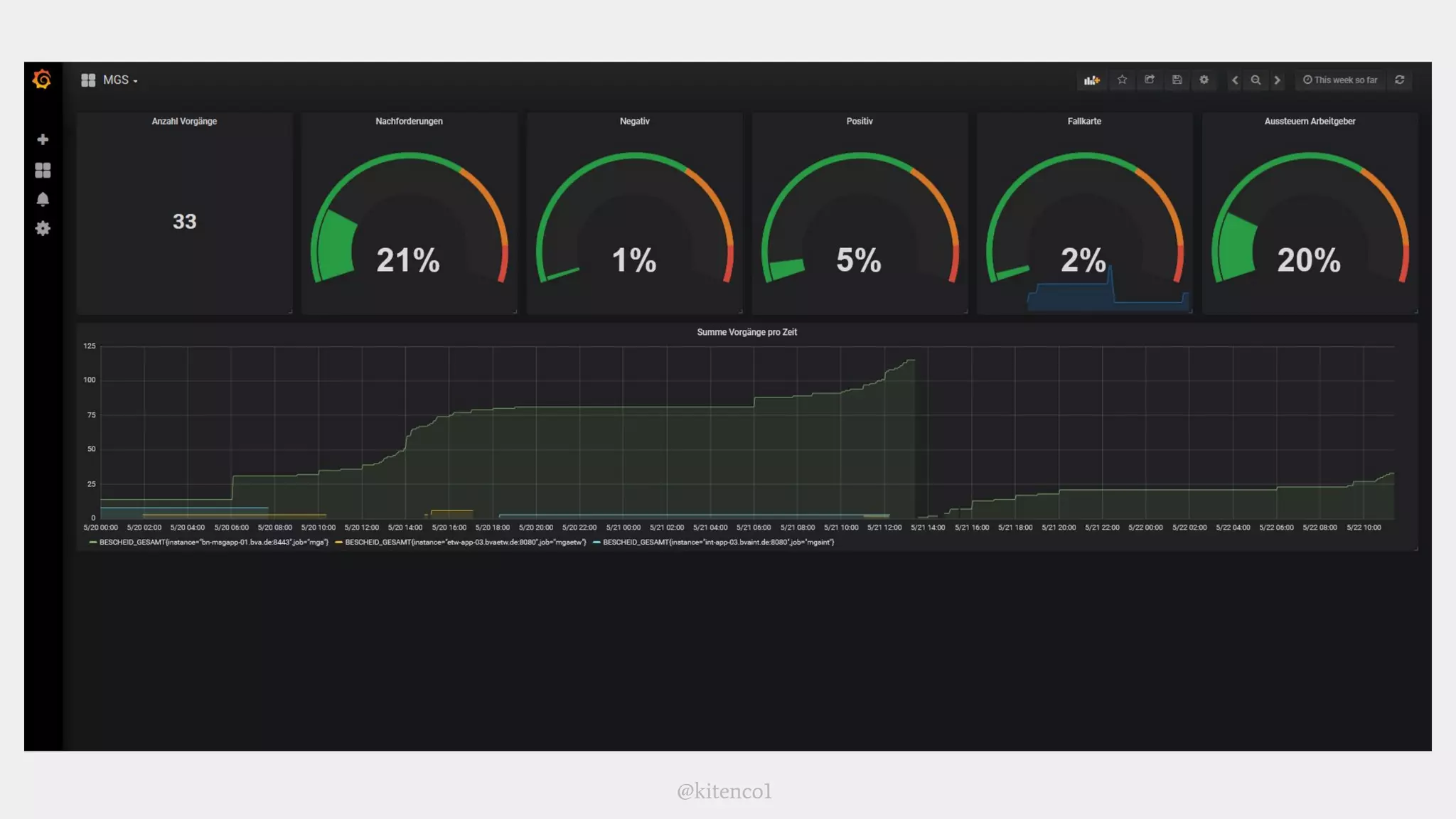Viewport: 1456px width, 819px height.
Task: Click the Add panel icon
Action: (1091, 80)
